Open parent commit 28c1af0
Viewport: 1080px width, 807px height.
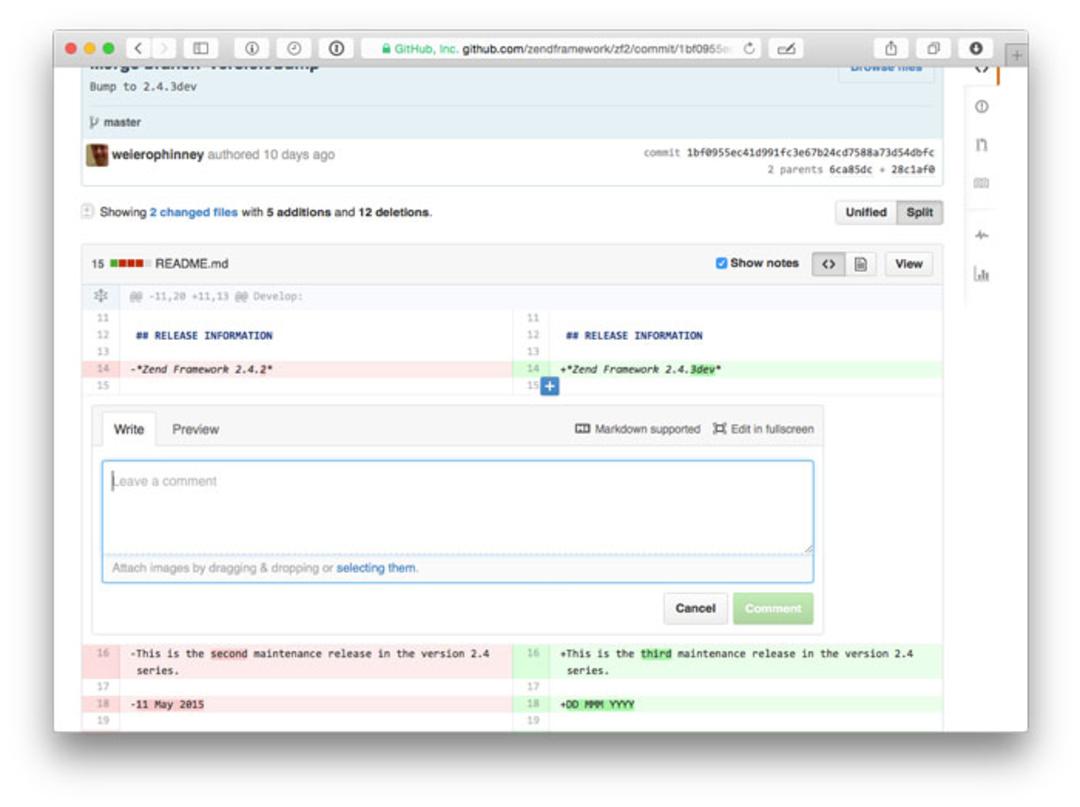(913, 169)
